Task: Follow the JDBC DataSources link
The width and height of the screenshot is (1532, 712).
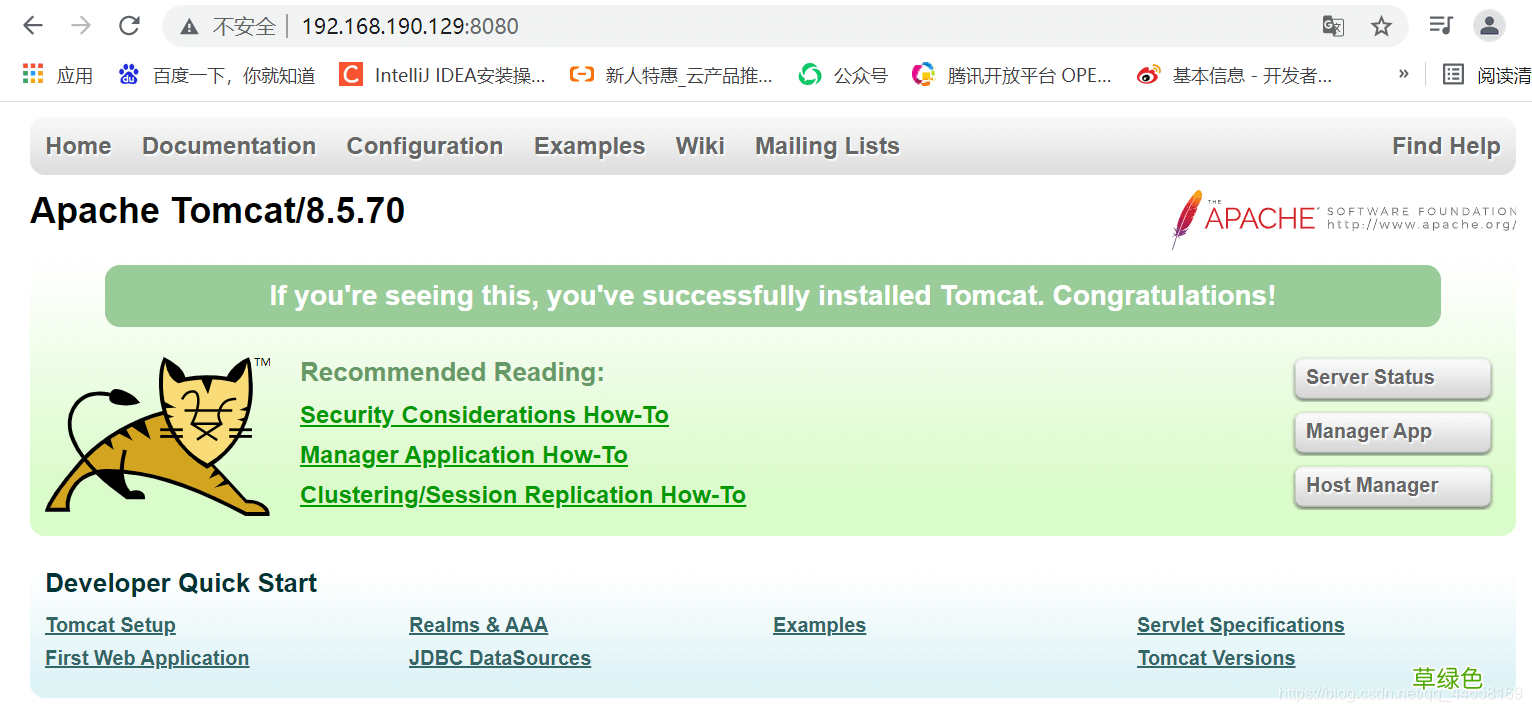Action: [500, 658]
